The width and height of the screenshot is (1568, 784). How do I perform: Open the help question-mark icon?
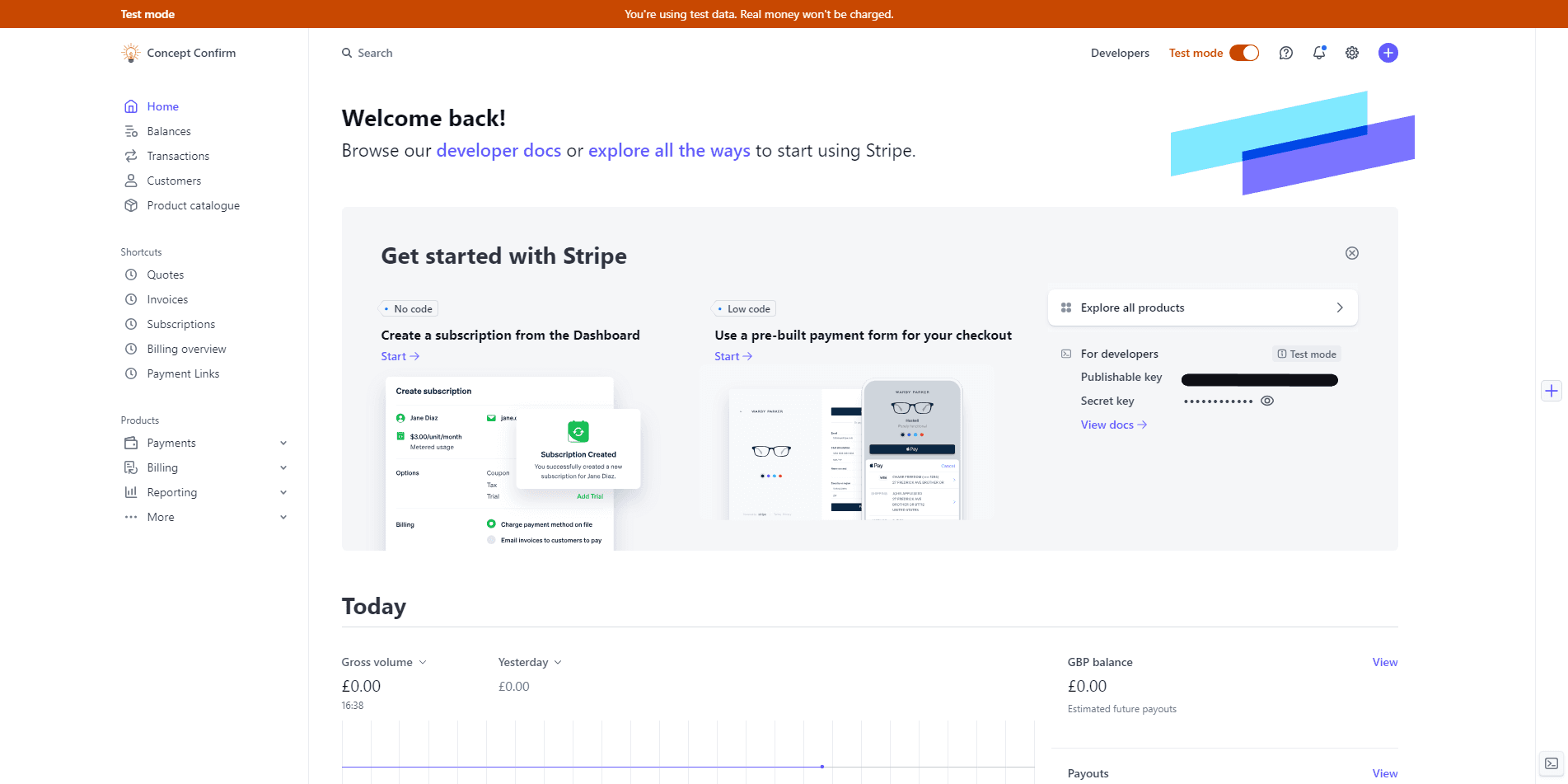click(1285, 53)
